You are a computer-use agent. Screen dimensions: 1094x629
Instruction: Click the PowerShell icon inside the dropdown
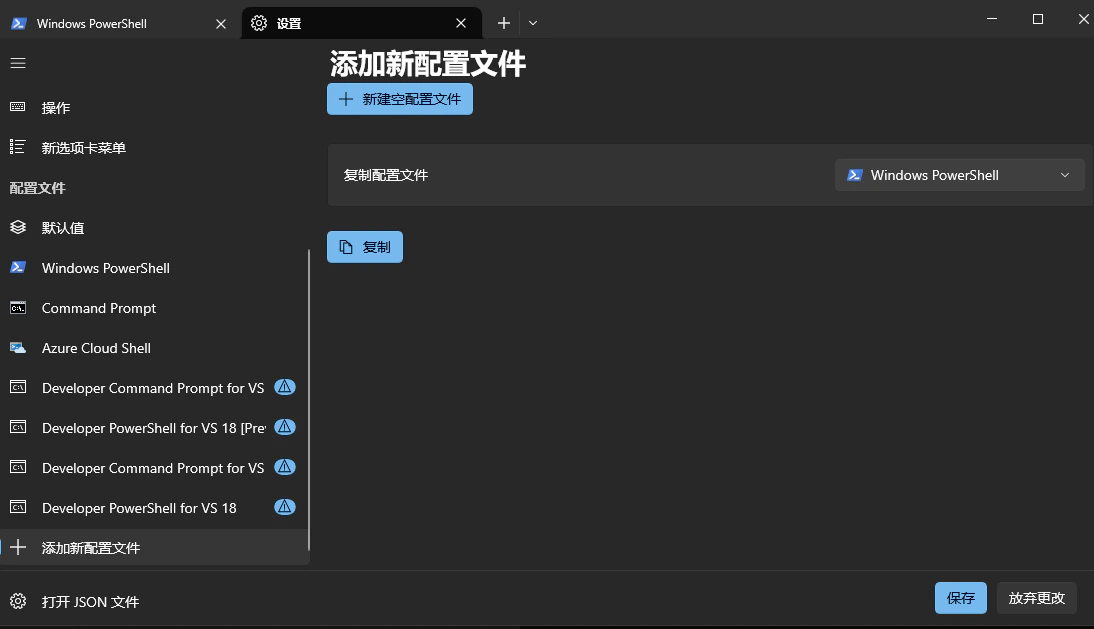click(x=855, y=175)
